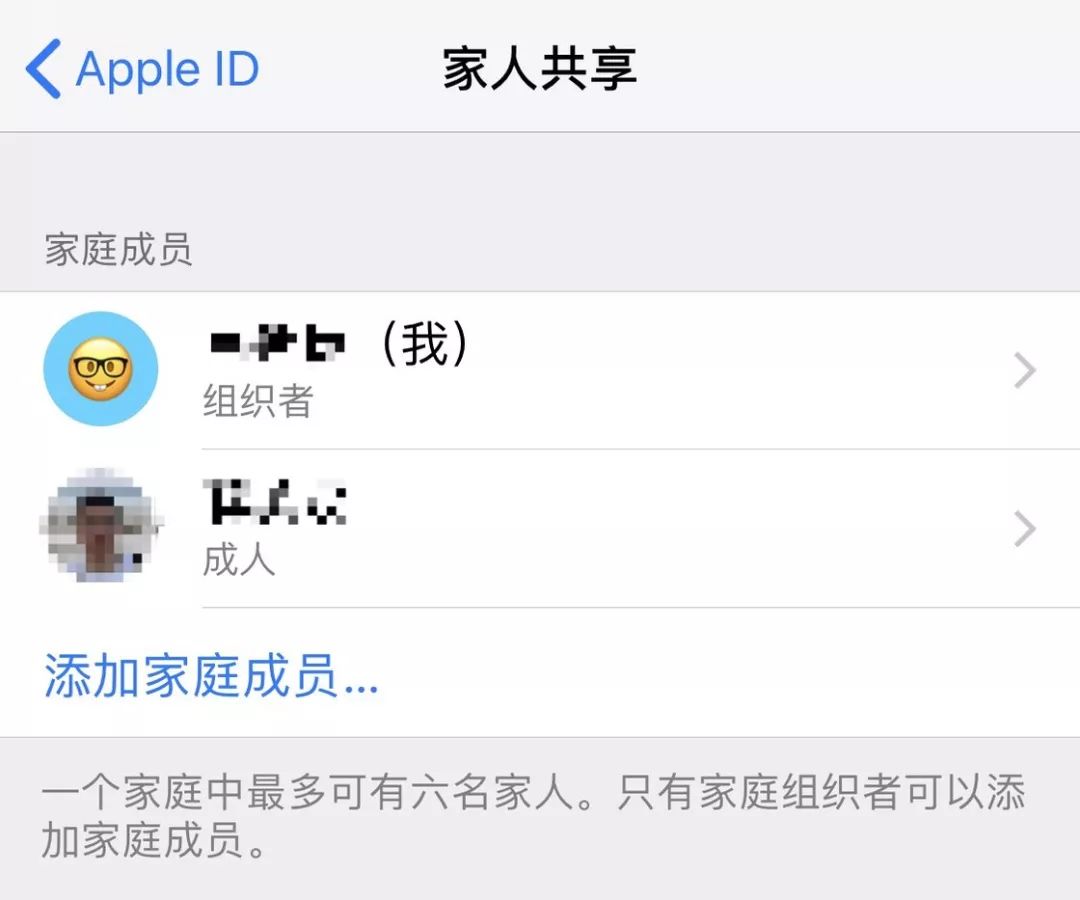Tap the 家人共享 page title
1080x900 pixels.
pyautogui.click(x=539, y=69)
